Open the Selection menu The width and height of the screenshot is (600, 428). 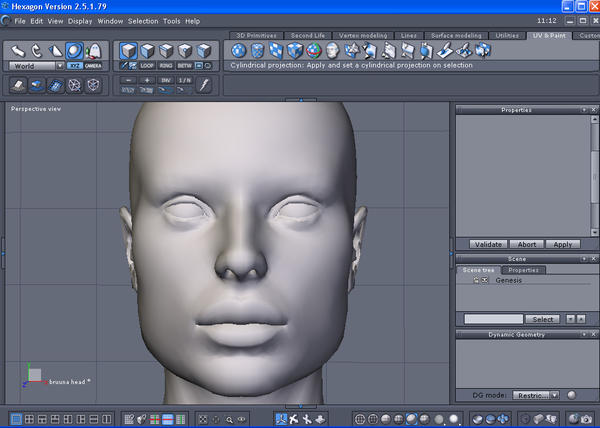pyautogui.click(x=143, y=20)
